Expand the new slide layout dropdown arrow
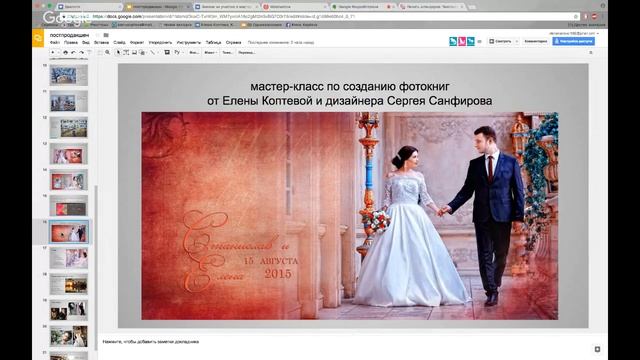The image size is (640, 360). (58, 53)
